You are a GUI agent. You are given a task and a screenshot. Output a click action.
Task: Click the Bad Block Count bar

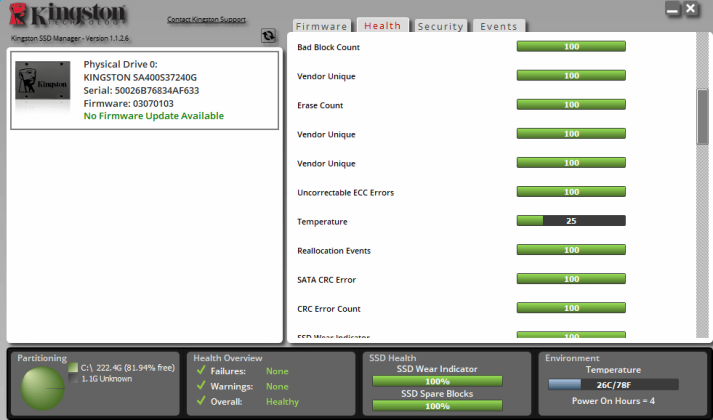pyautogui.click(x=571, y=46)
